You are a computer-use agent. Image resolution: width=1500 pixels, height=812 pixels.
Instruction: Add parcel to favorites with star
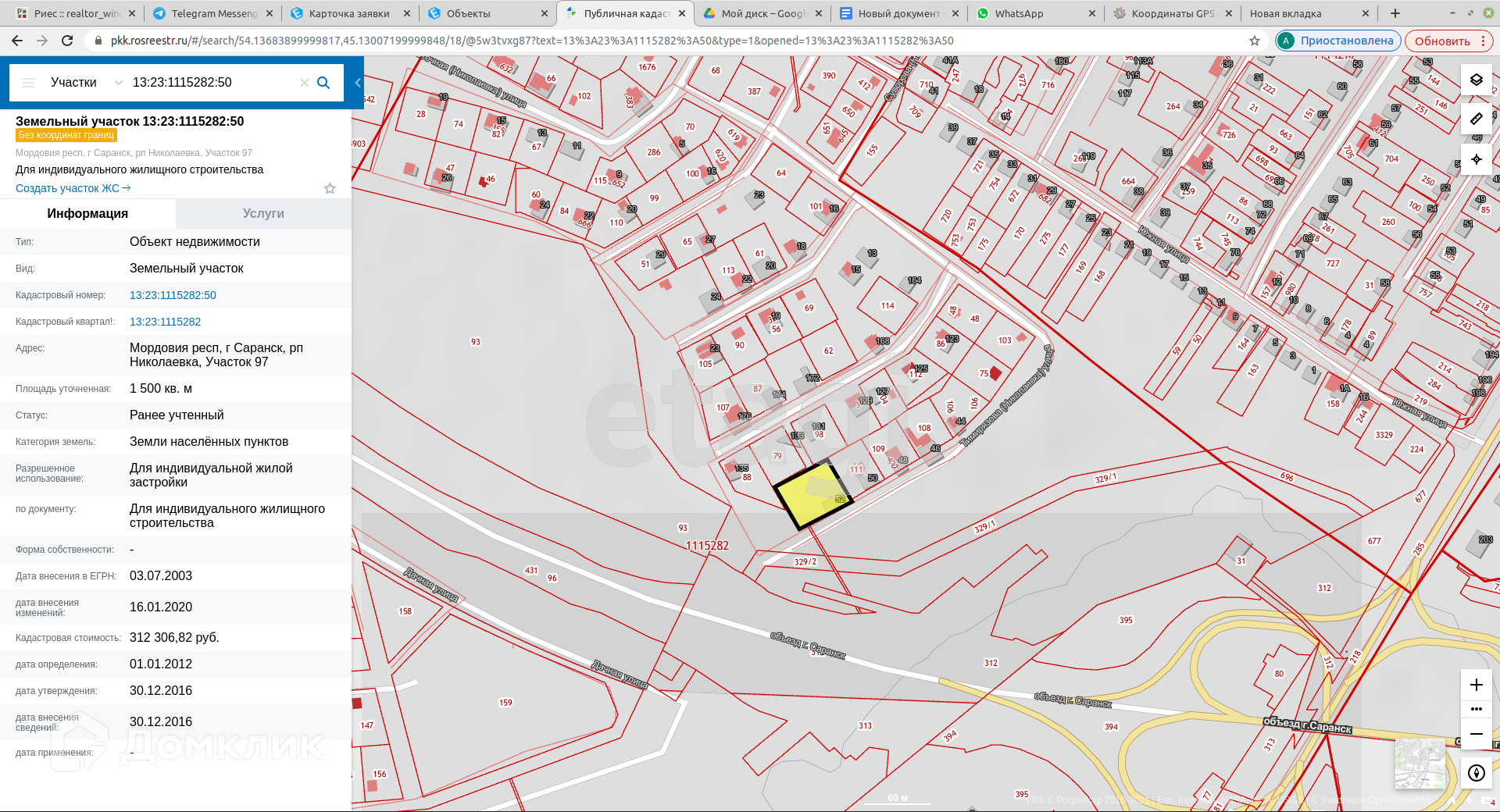[330, 188]
